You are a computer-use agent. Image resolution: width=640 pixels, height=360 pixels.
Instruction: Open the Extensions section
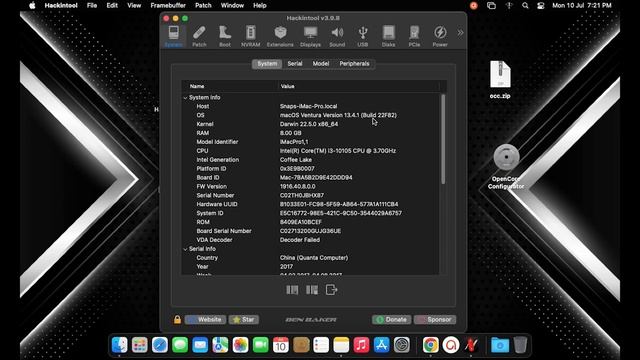[x=280, y=36]
